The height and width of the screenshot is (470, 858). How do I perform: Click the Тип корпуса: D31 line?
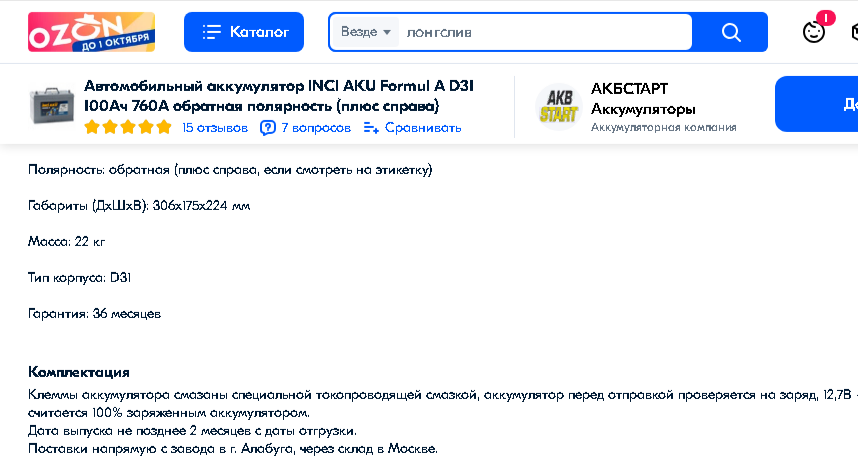pos(79,278)
